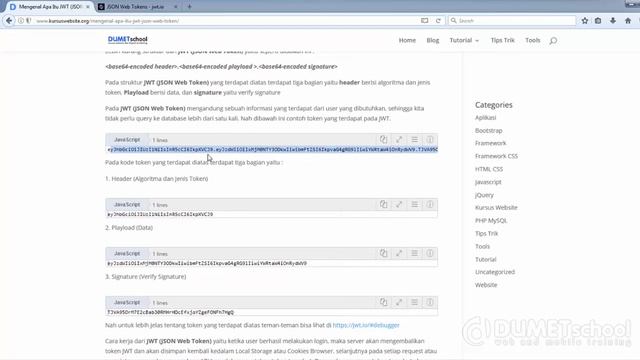Screen dimensions: 640x360
Task: Show info for Signature code block
Action: coord(430,302)
